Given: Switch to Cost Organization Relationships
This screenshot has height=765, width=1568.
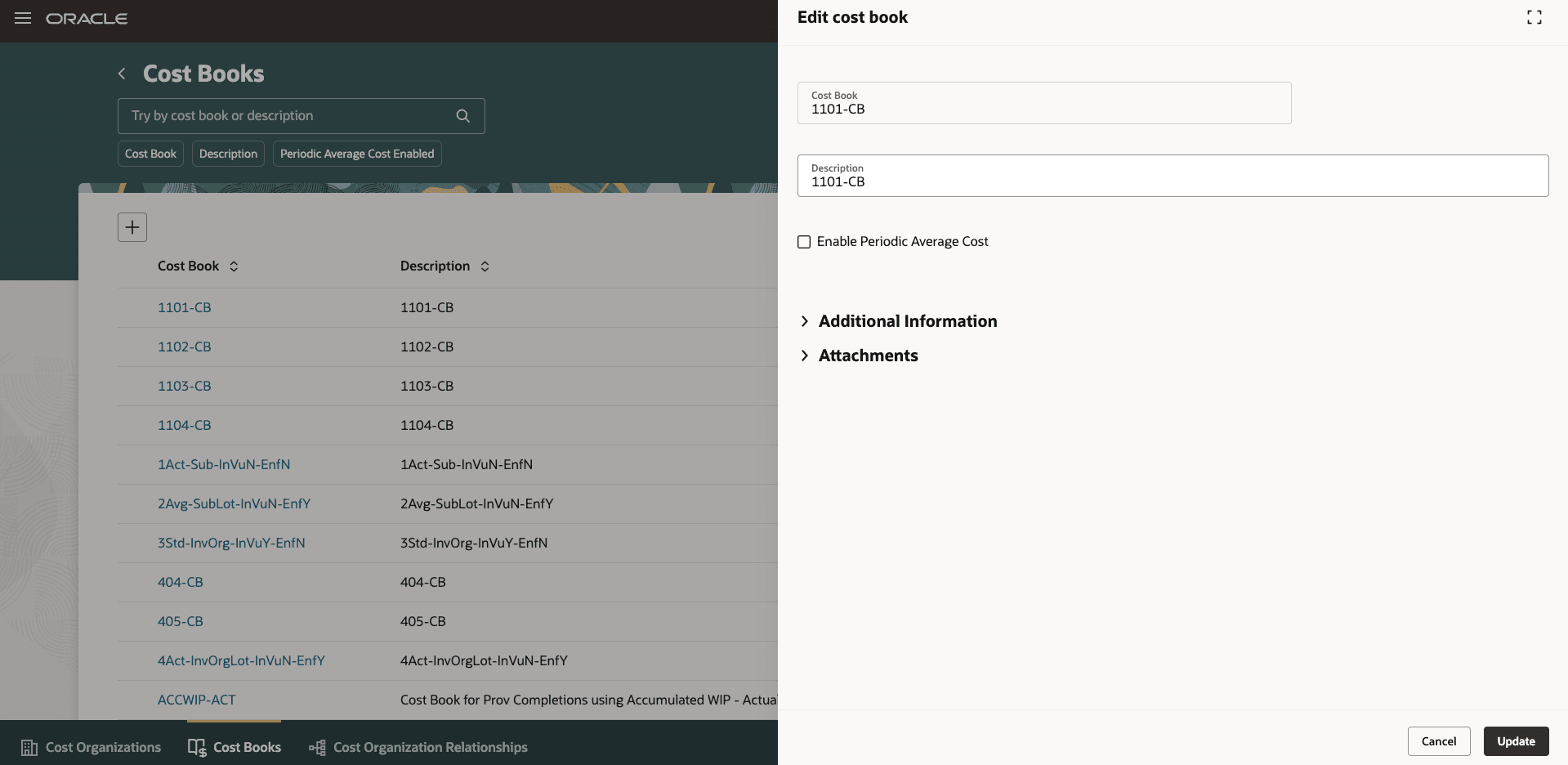Looking at the screenshot, I should [431, 746].
